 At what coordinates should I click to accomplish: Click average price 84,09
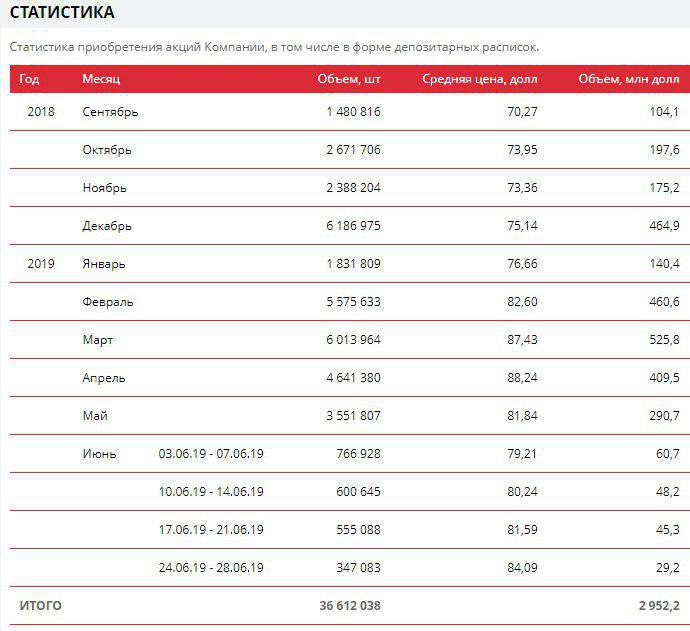(522, 568)
